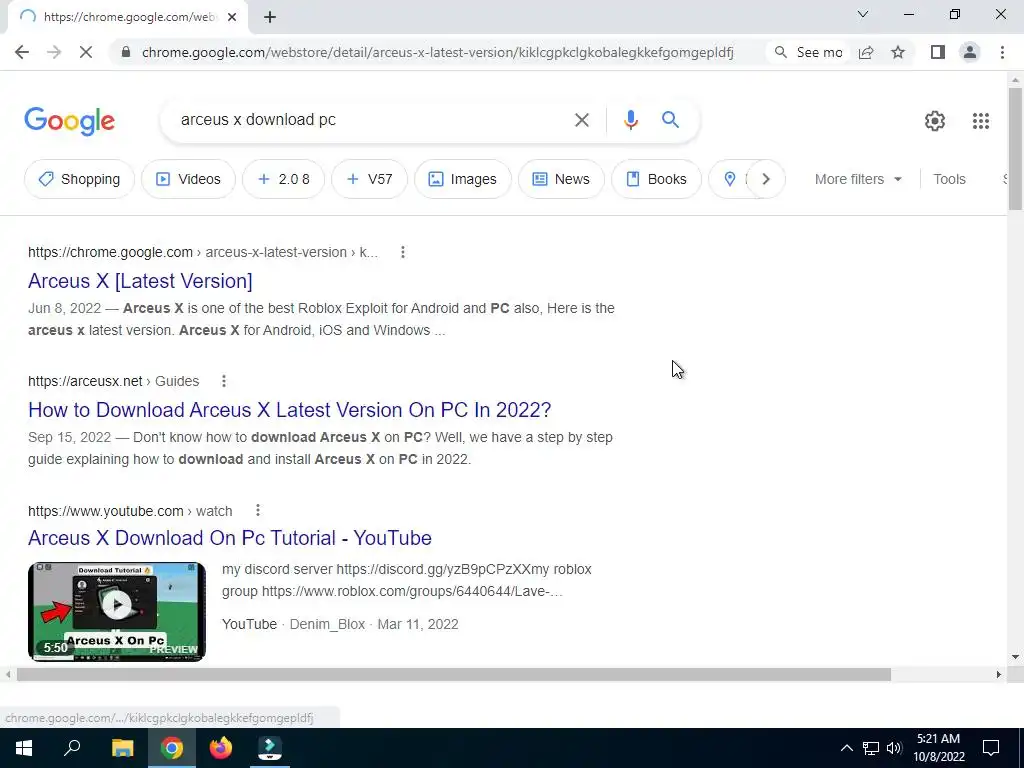The height and width of the screenshot is (768, 1024).
Task: Click the blue magnifier search button
Action: 670,120
